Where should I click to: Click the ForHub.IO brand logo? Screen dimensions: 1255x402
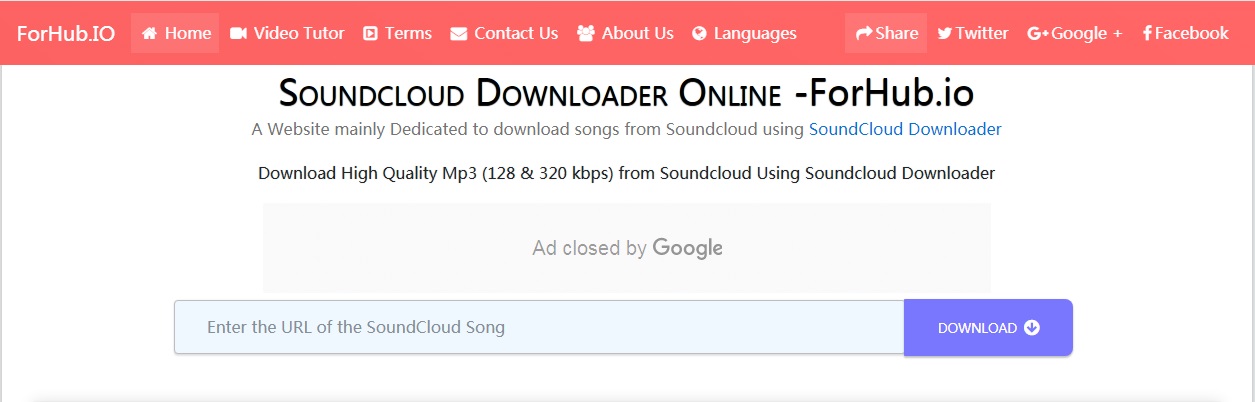click(66, 33)
